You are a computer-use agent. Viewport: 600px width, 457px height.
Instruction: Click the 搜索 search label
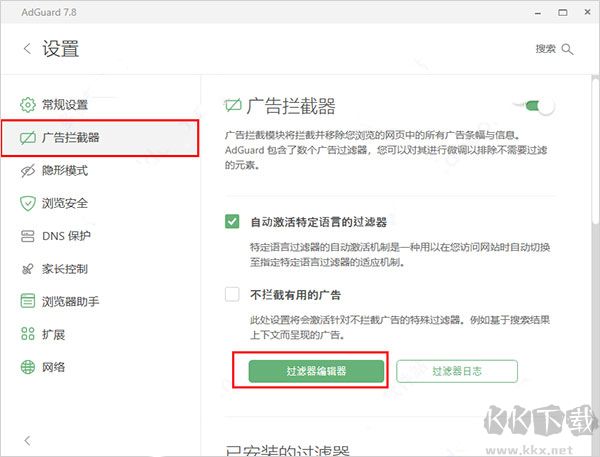tap(545, 49)
